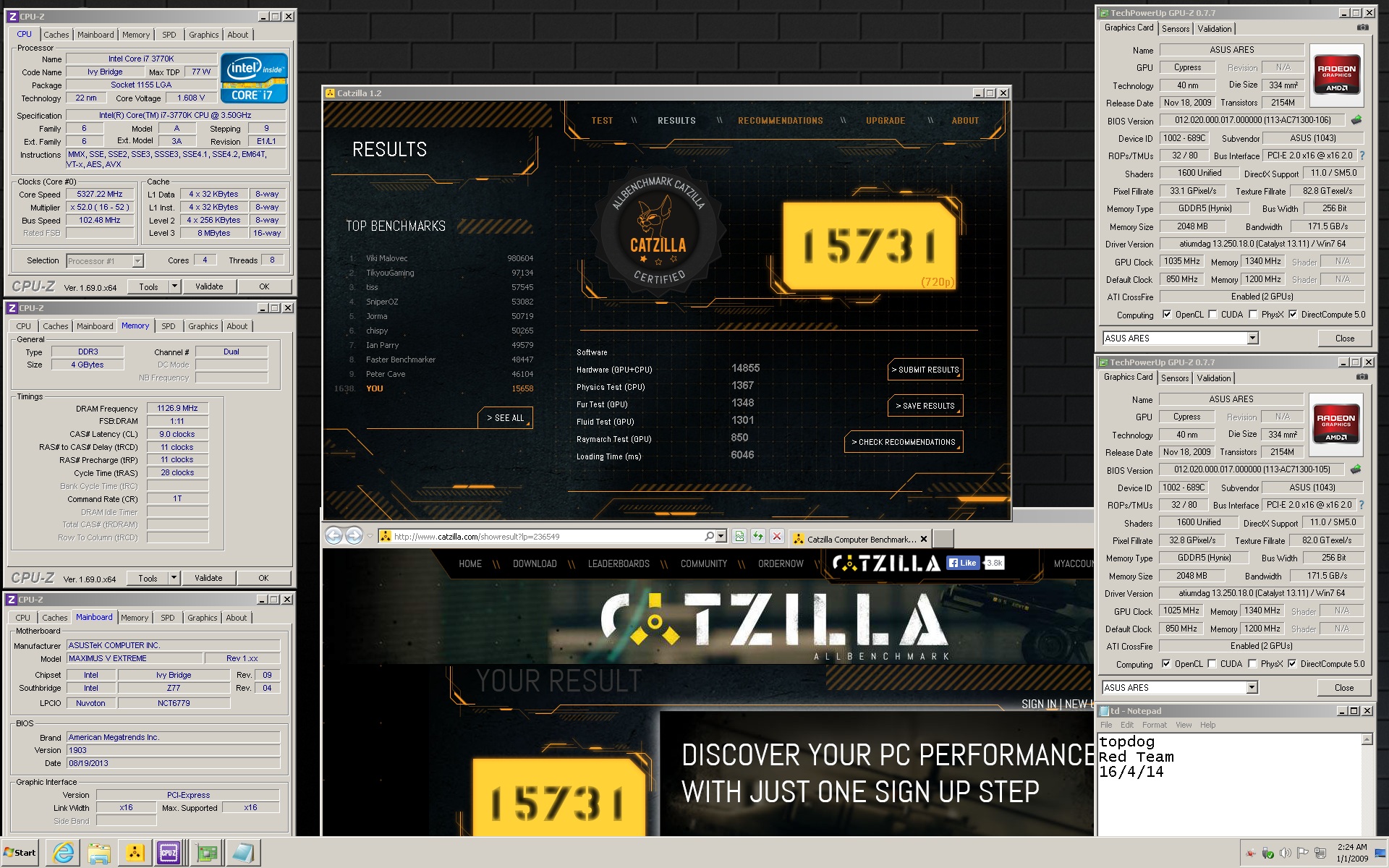Image resolution: width=1389 pixels, height=868 pixels.
Task: Click SUBMIT RESULTS button in Catzilla
Action: point(925,370)
